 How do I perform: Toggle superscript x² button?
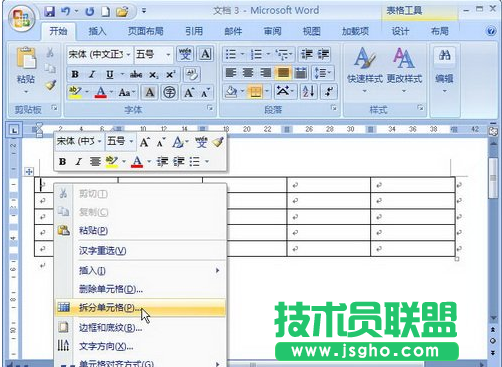pos(170,74)
